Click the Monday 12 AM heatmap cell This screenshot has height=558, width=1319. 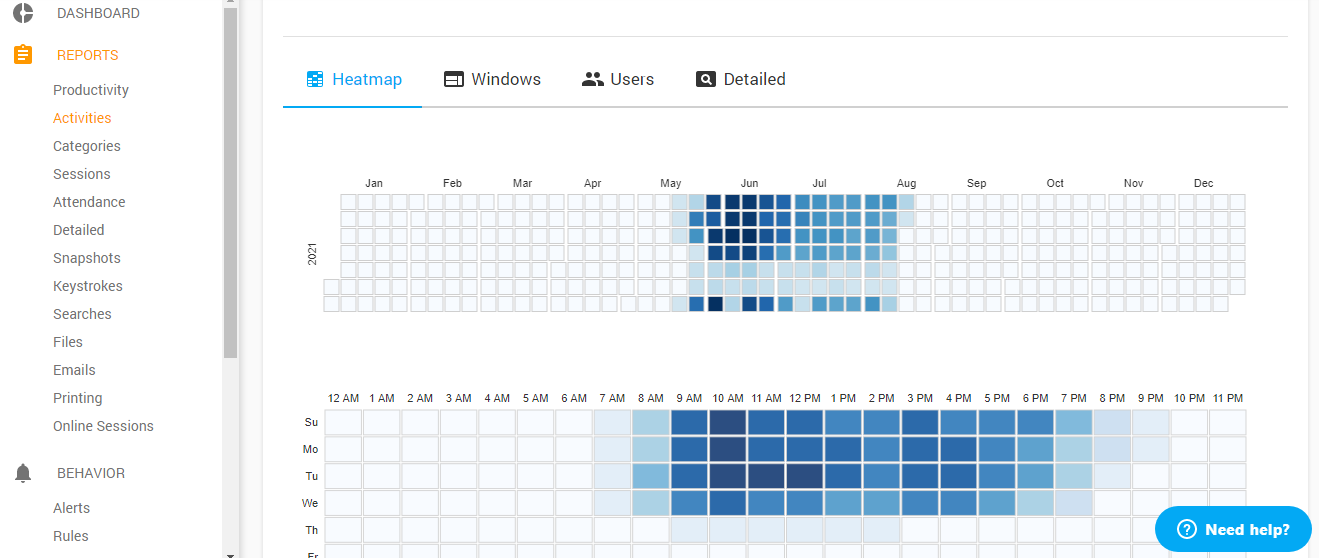tap(342, 449)
